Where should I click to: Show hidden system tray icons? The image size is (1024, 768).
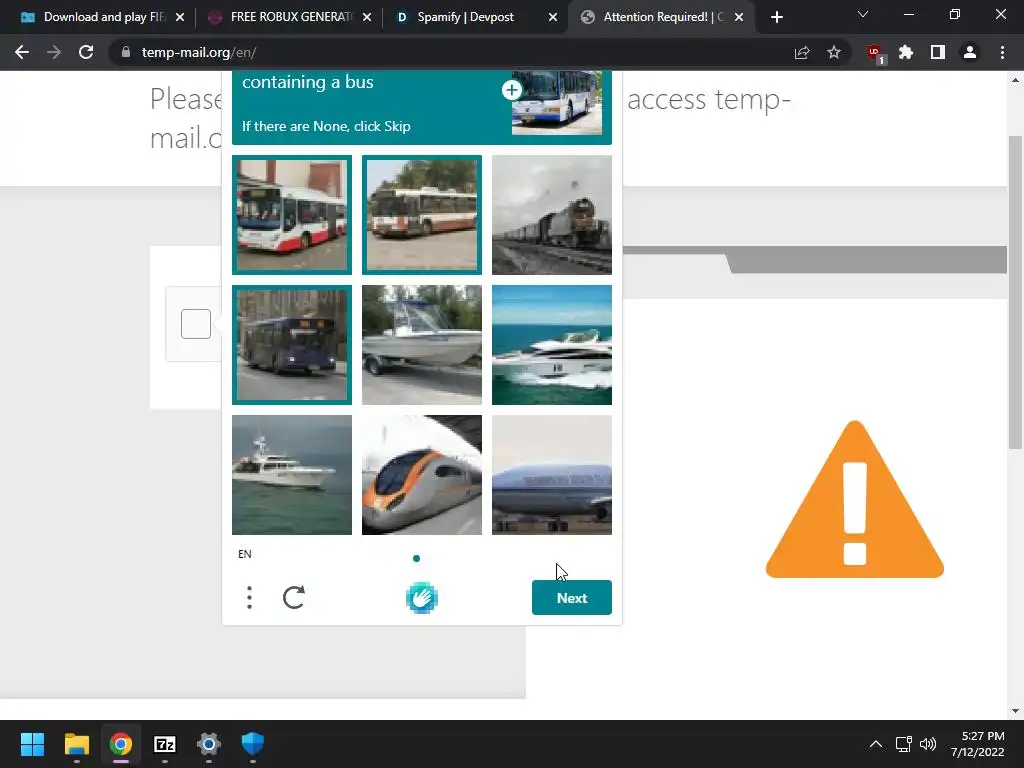[876, 744]
